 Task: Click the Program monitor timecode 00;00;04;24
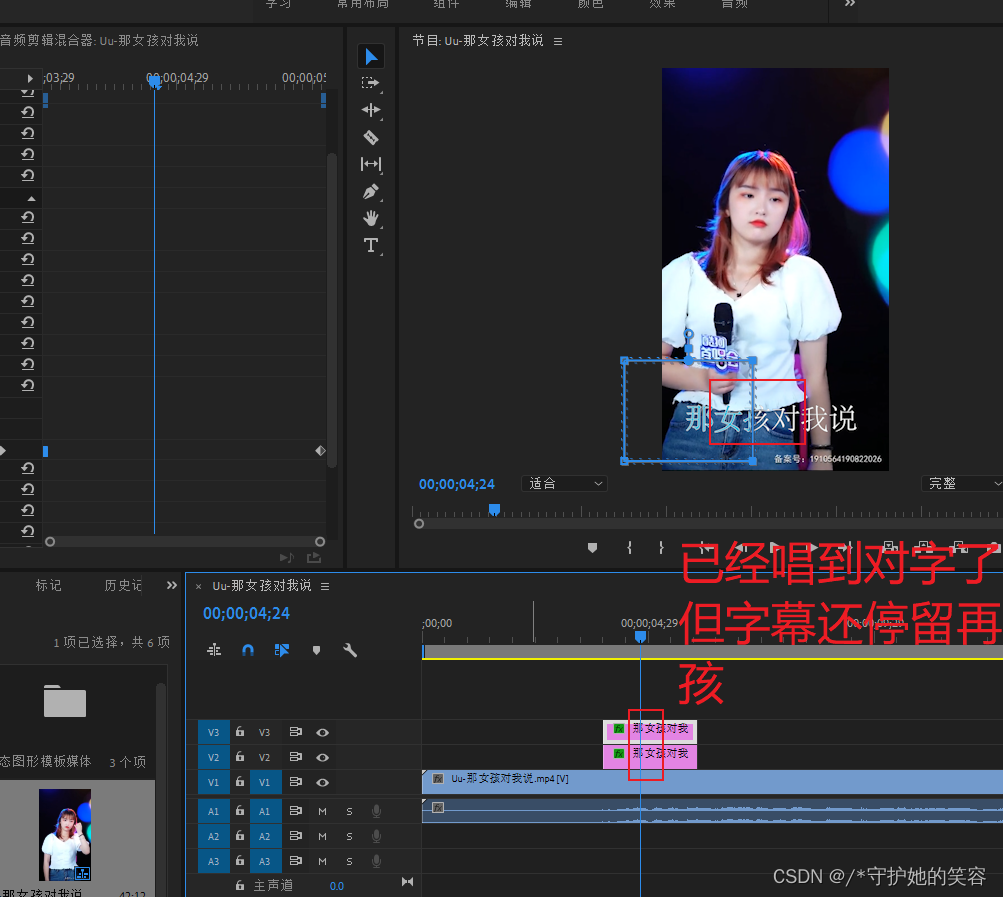pyautogui.click(x=457, y=484)
